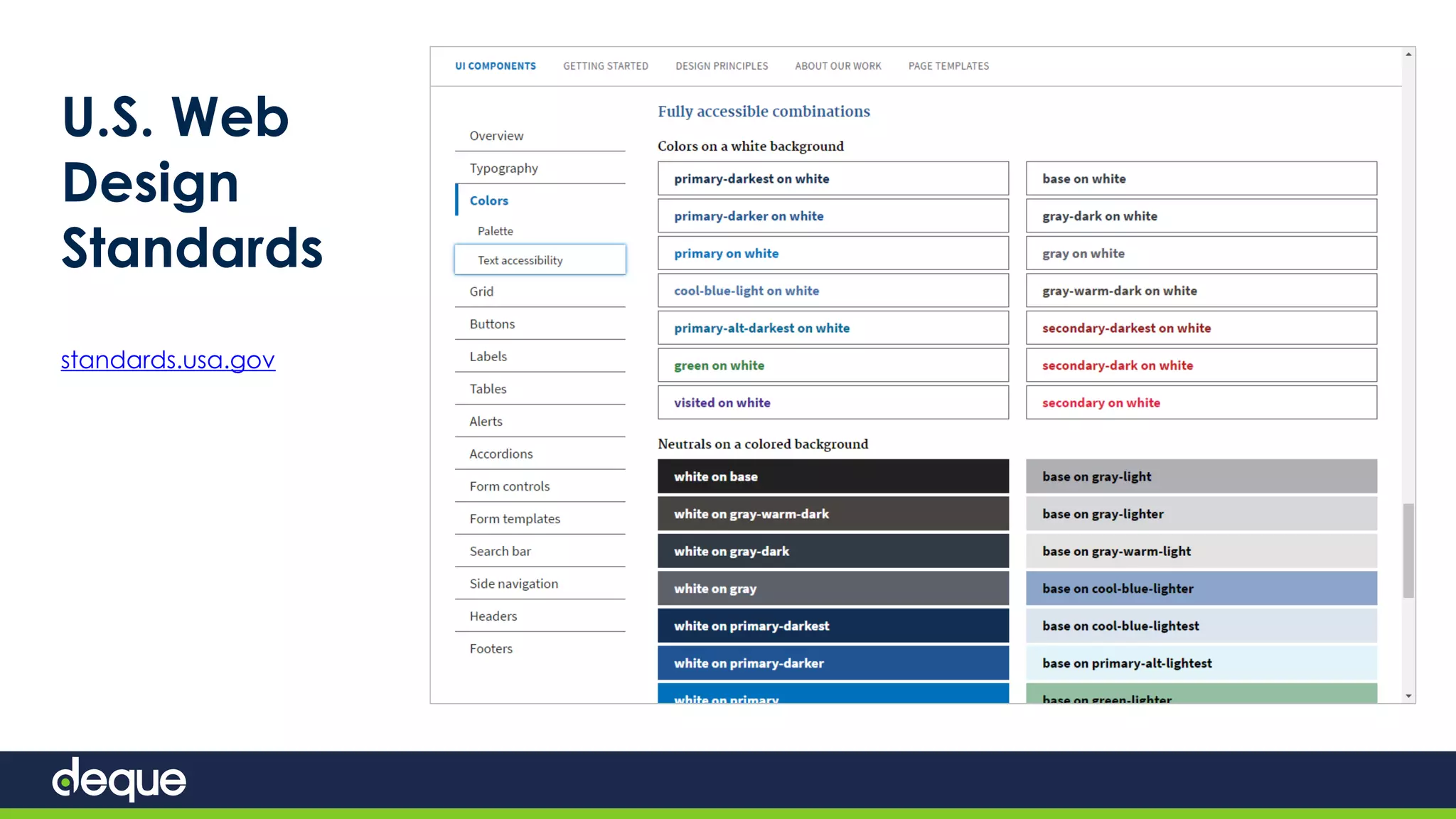Click the deque logo in the footer

[x=119, y=779]
